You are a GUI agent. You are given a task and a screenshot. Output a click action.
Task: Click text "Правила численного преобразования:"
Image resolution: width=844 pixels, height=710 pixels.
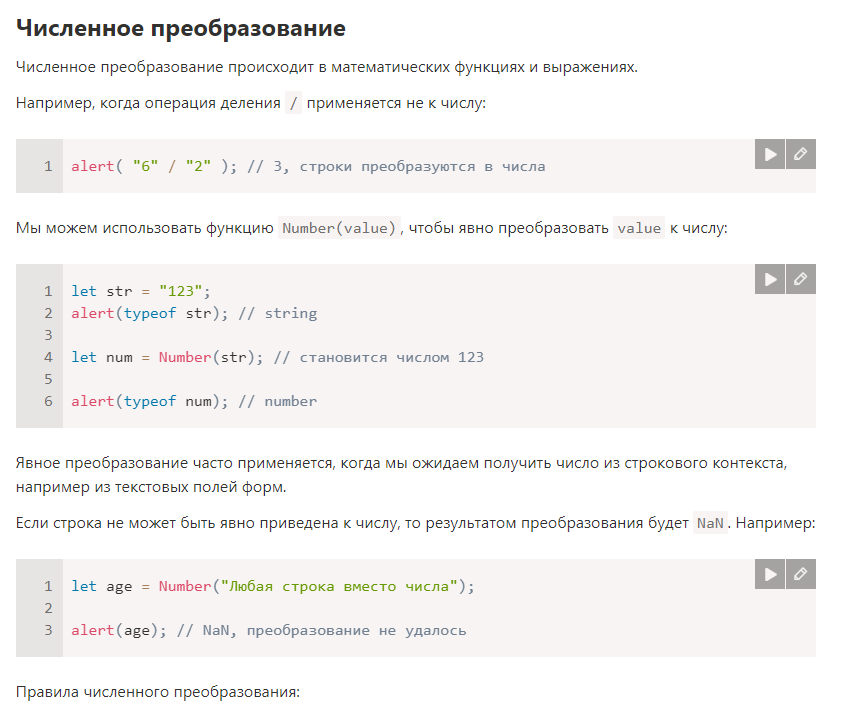click(x=158, y=692)
